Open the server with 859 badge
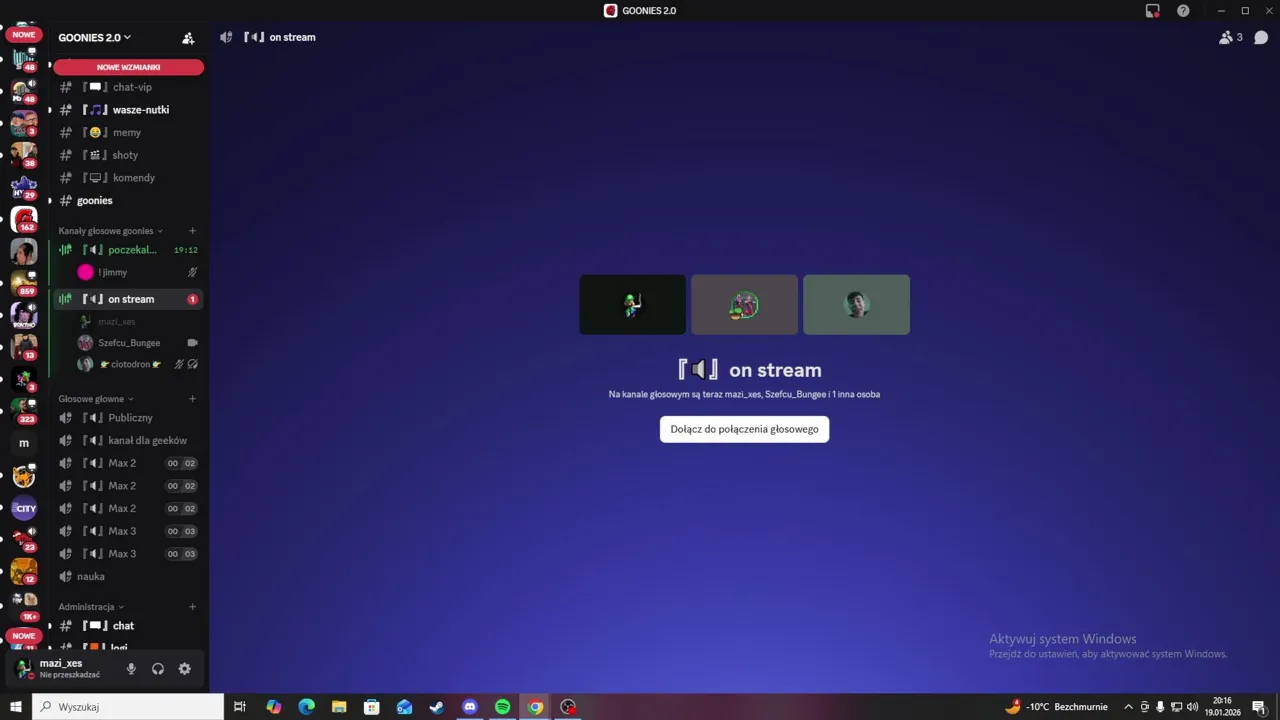The height and width of the screenshot is (720, 1280). click(x=24, y=284)
